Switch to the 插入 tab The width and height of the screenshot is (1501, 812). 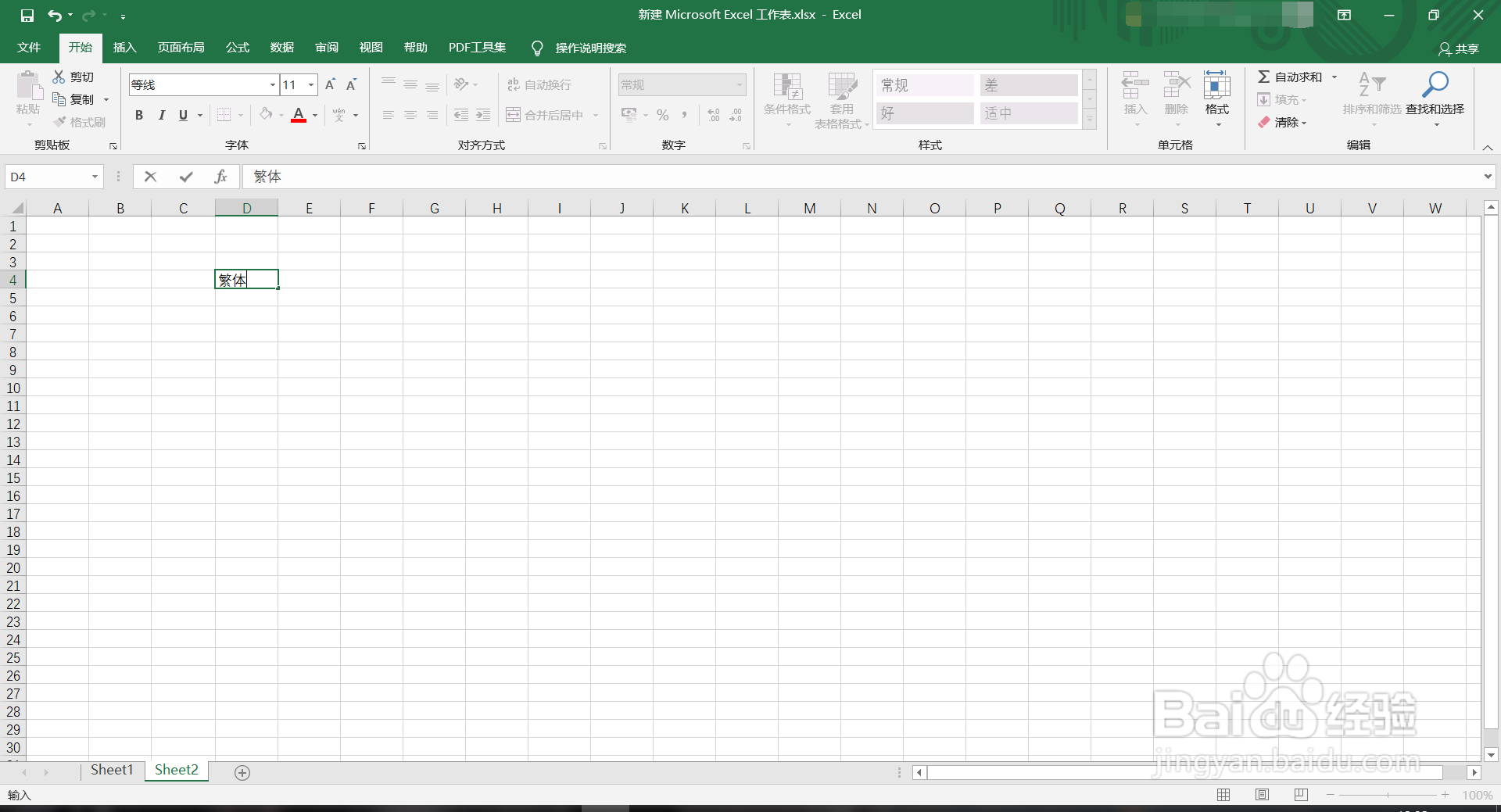(x=124, y=48)
